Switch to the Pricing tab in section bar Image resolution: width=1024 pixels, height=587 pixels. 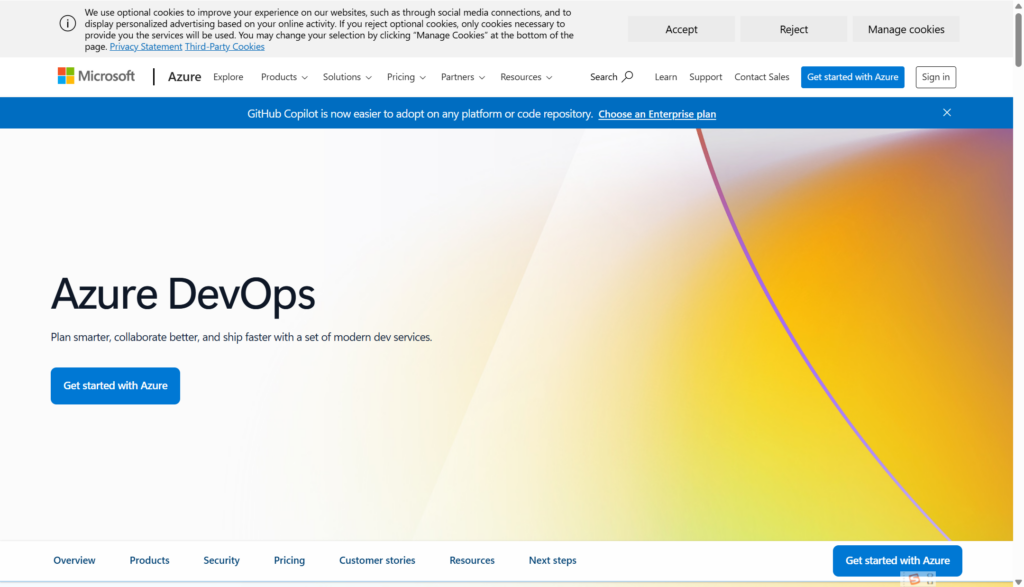[x=289, y=560]
